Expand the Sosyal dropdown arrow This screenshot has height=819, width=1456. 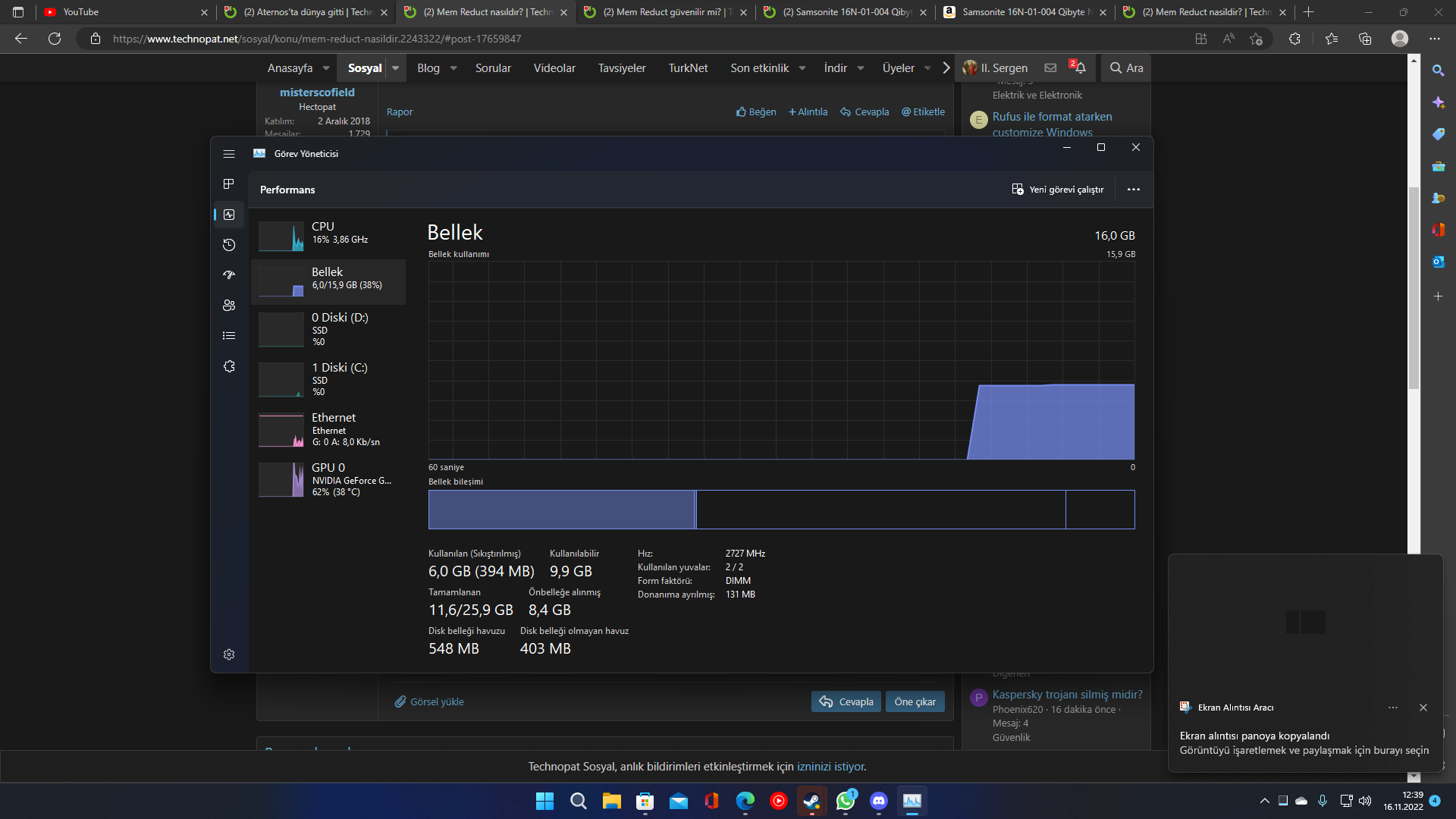(395, 68)
